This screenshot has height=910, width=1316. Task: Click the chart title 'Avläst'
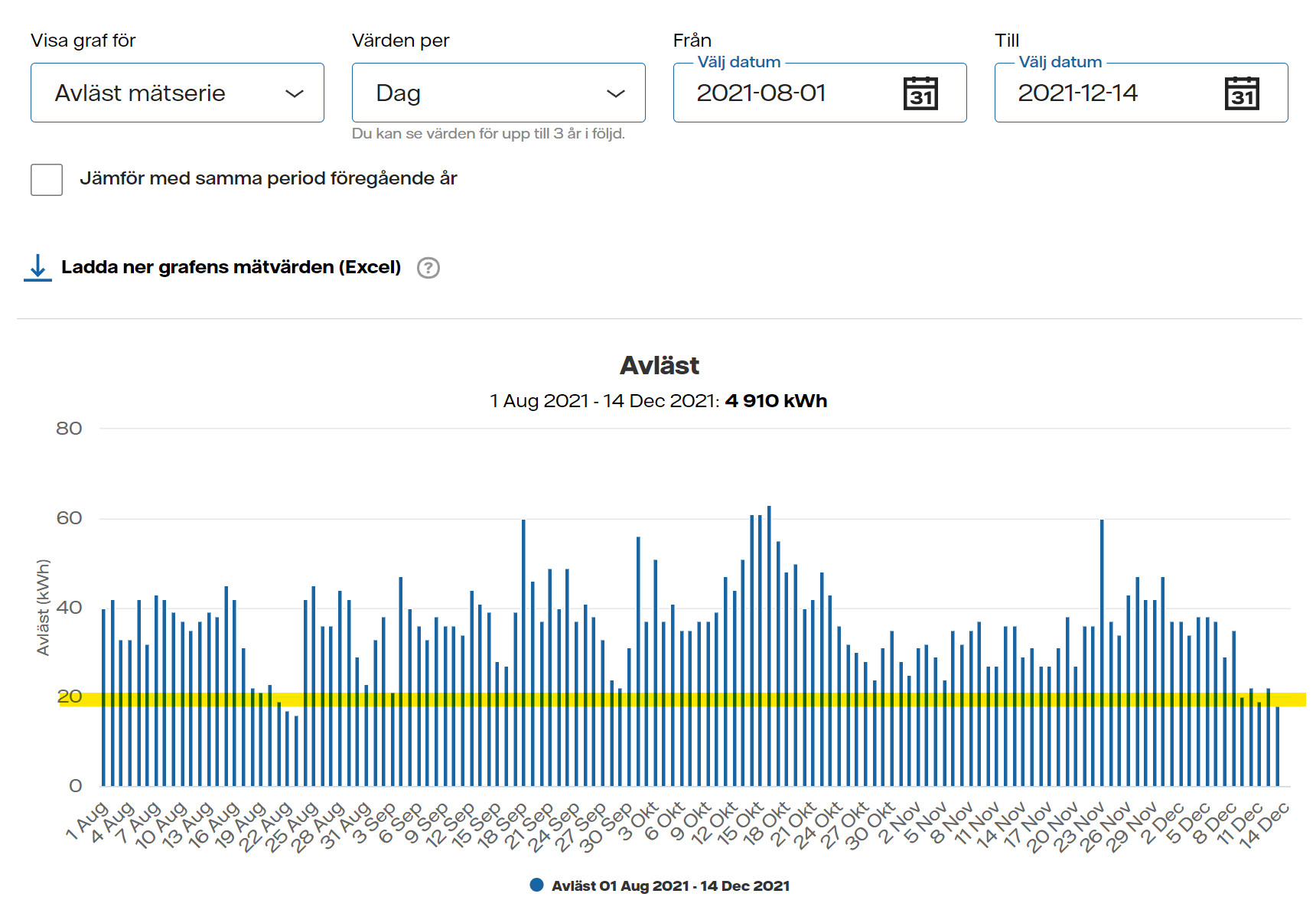(659, 365)
